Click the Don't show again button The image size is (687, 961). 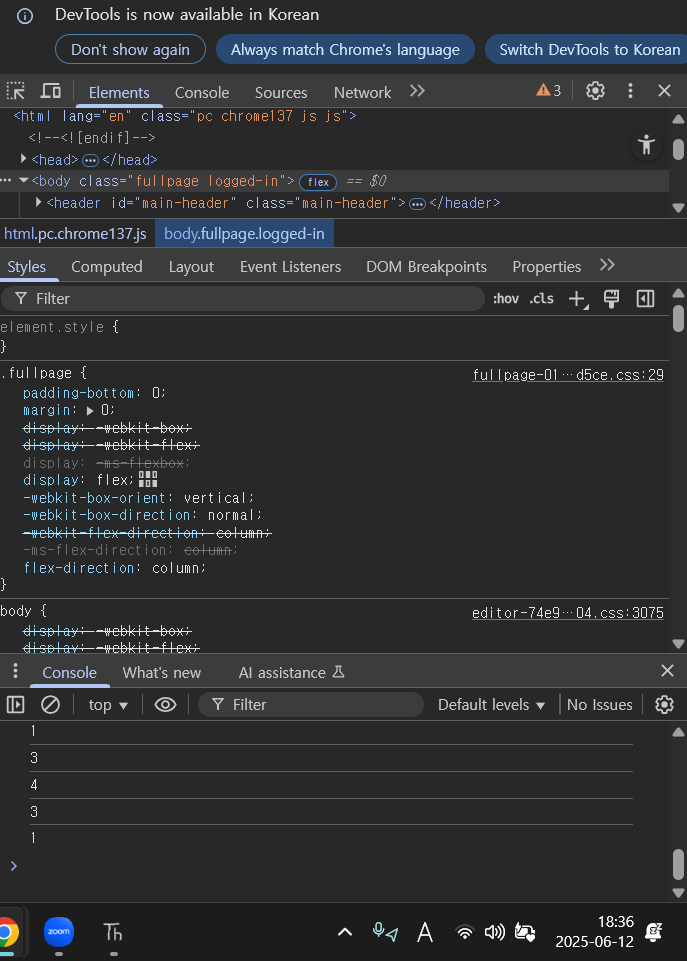tap(130, 50)
